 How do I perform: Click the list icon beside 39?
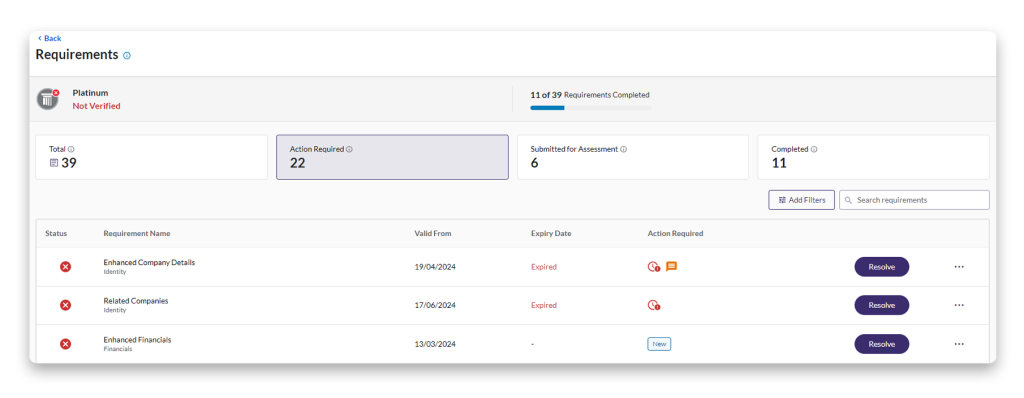[54, 163]
